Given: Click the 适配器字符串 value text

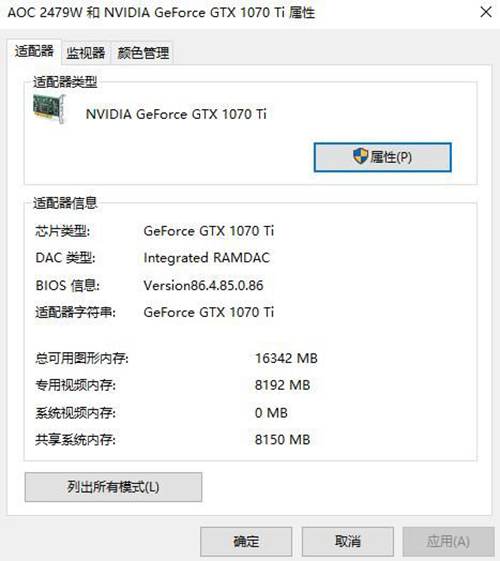Looking at the screenshot, I should (x=209, y=312).
